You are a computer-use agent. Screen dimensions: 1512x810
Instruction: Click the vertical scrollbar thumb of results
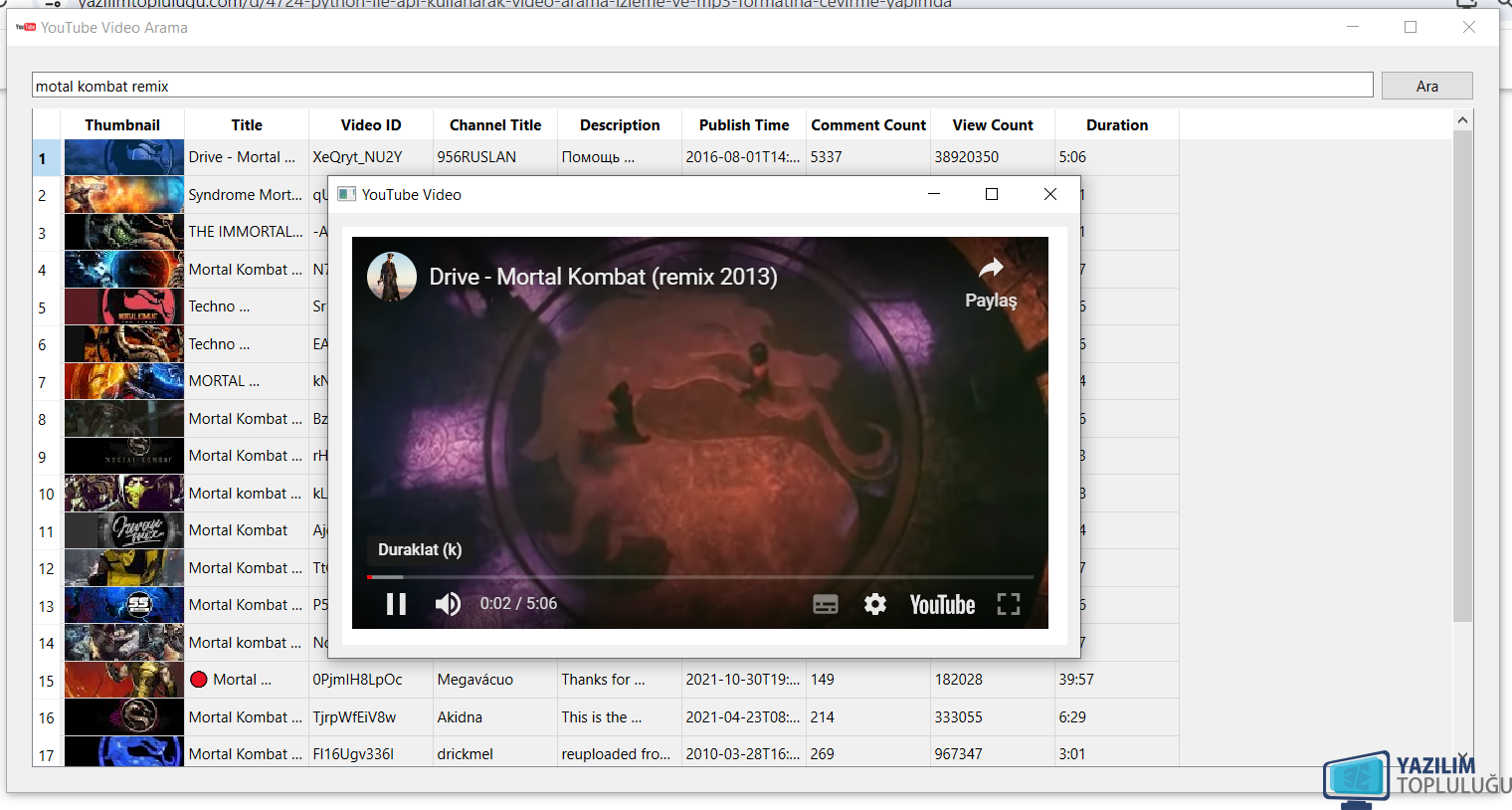(x=1462, y=376)
